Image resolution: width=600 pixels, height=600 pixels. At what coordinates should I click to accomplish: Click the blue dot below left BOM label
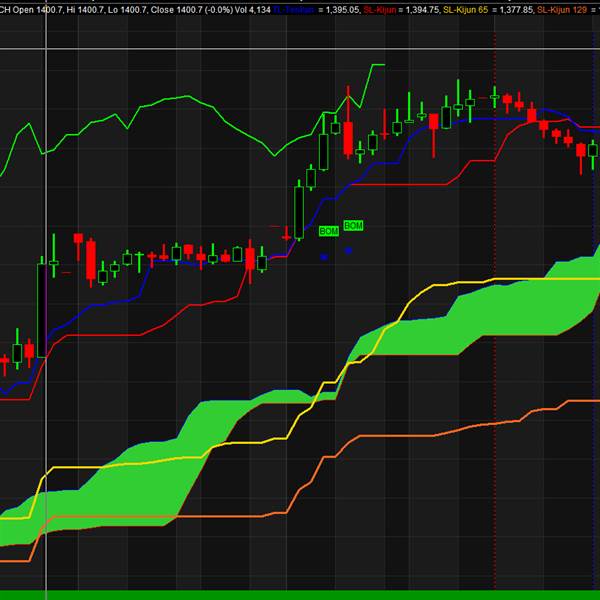[324, 257]
